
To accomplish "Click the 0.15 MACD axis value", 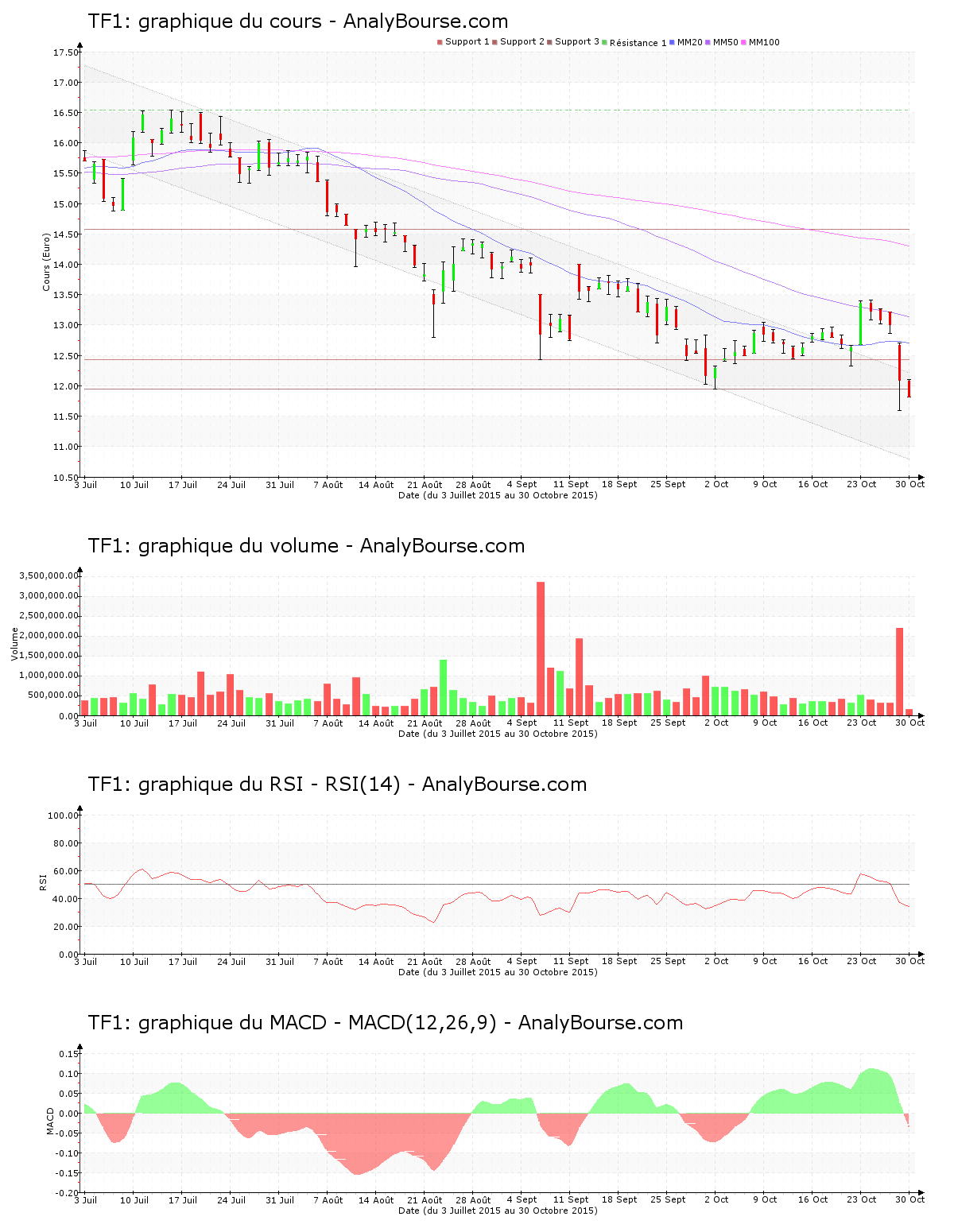I will pos(68,1054).
